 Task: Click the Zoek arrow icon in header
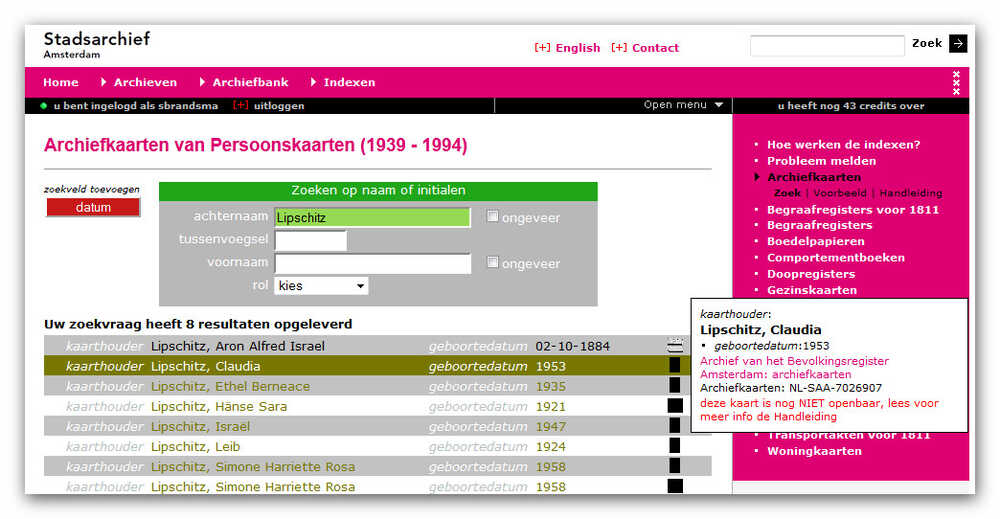(x=958, y=43)
